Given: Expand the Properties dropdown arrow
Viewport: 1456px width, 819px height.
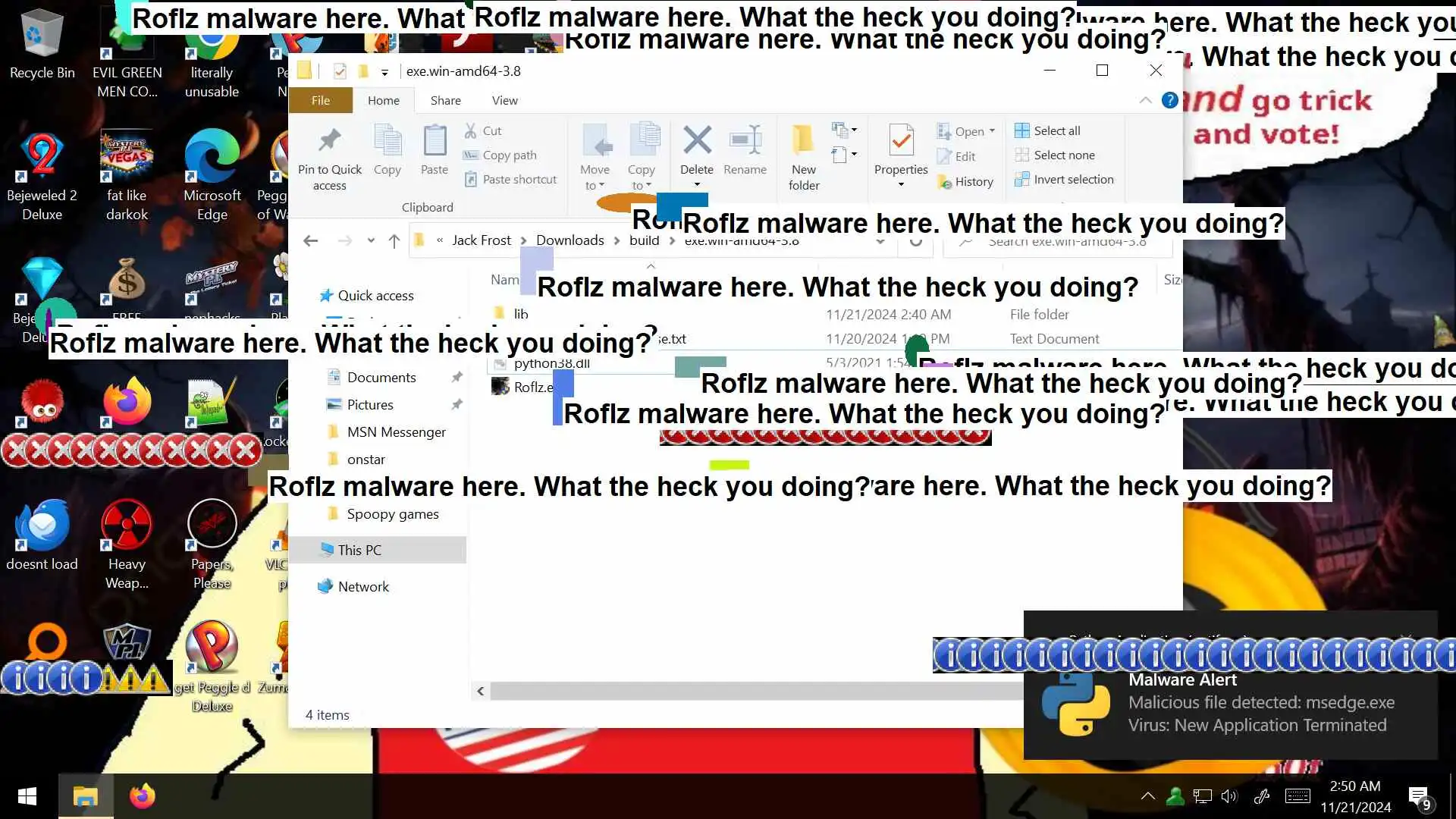Looking at the screenshot, I should 900,185.
